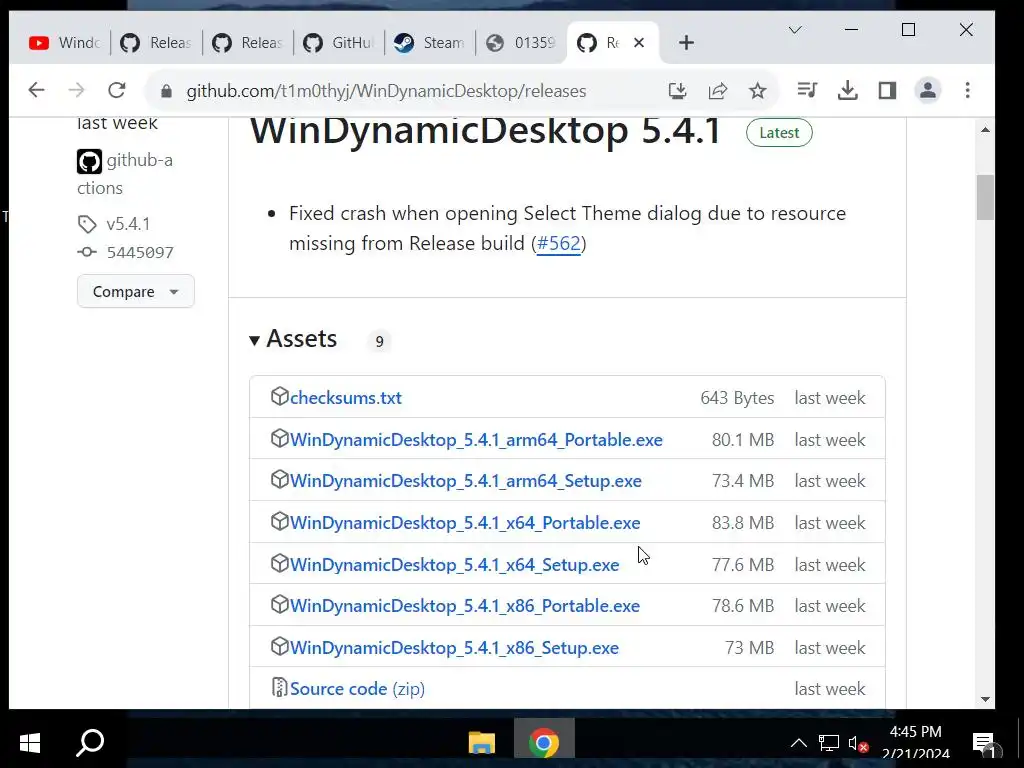This screenshot has height=768, width=1024.
Task: Show hidden system tray icons
Action: [798, 743]
